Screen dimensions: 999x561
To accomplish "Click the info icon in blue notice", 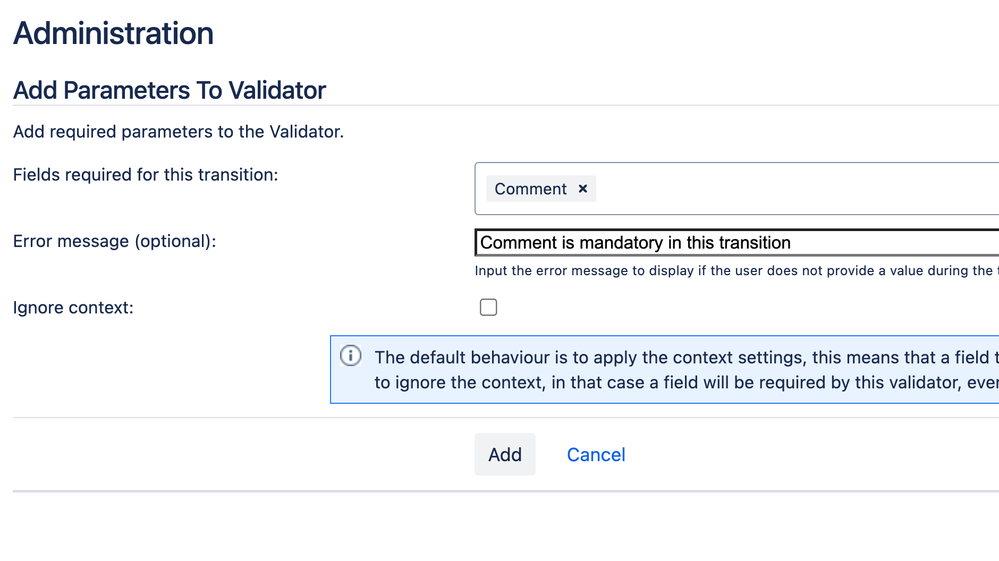I will [x=350, y=355].
